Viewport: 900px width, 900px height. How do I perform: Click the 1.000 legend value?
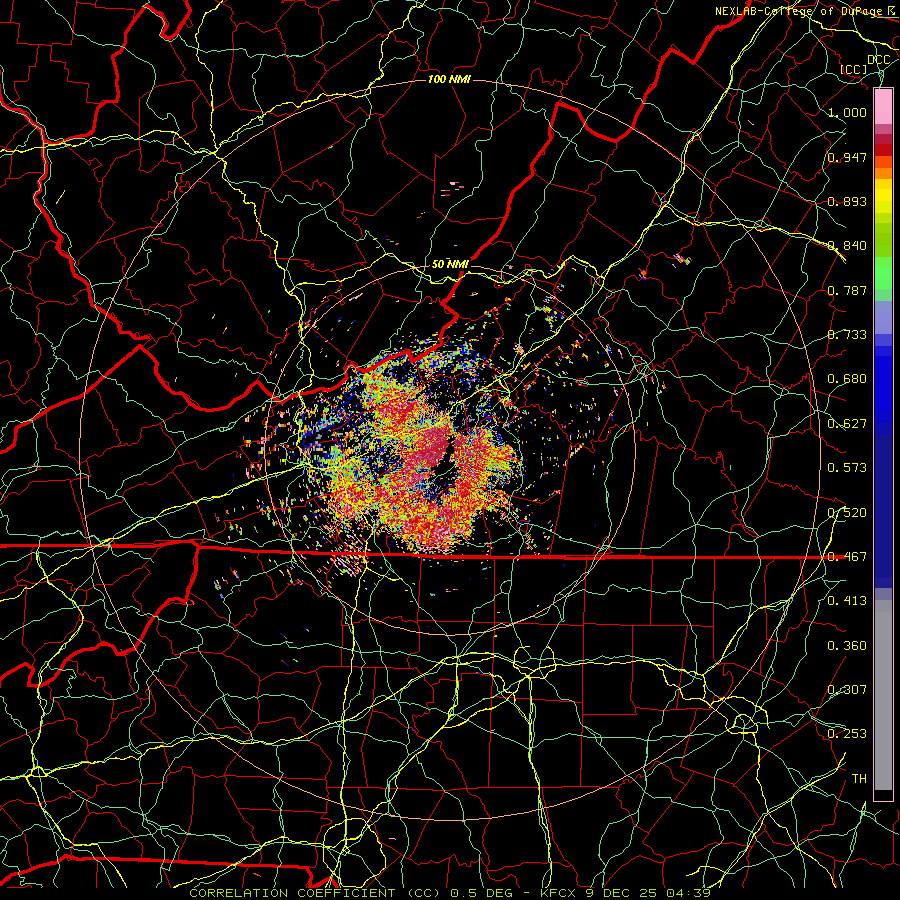tap(847, 112)
